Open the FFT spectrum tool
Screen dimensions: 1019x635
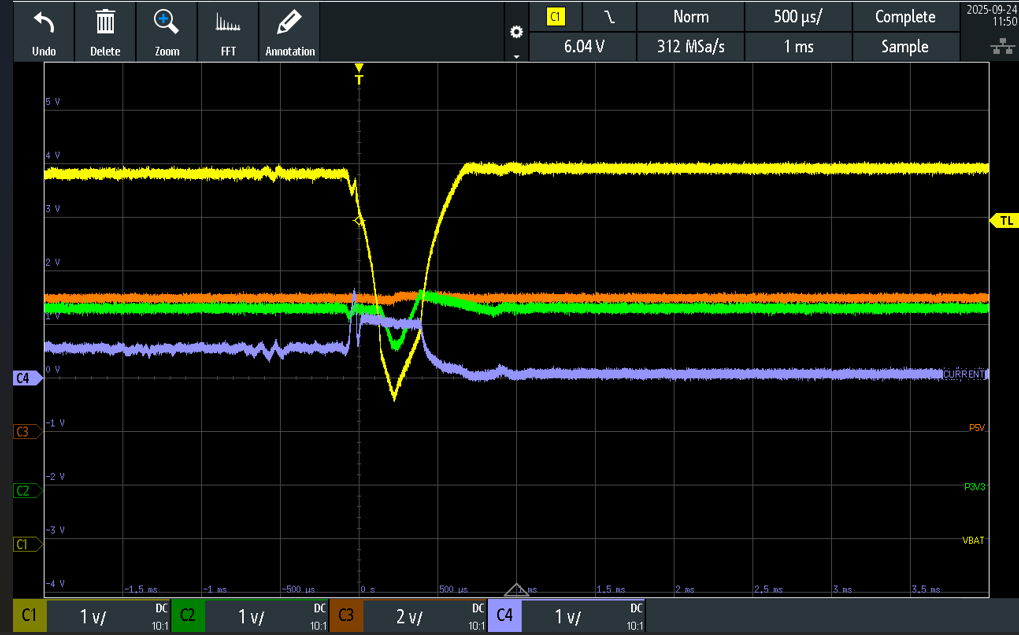pyautogui.click(x=228, y=32)
